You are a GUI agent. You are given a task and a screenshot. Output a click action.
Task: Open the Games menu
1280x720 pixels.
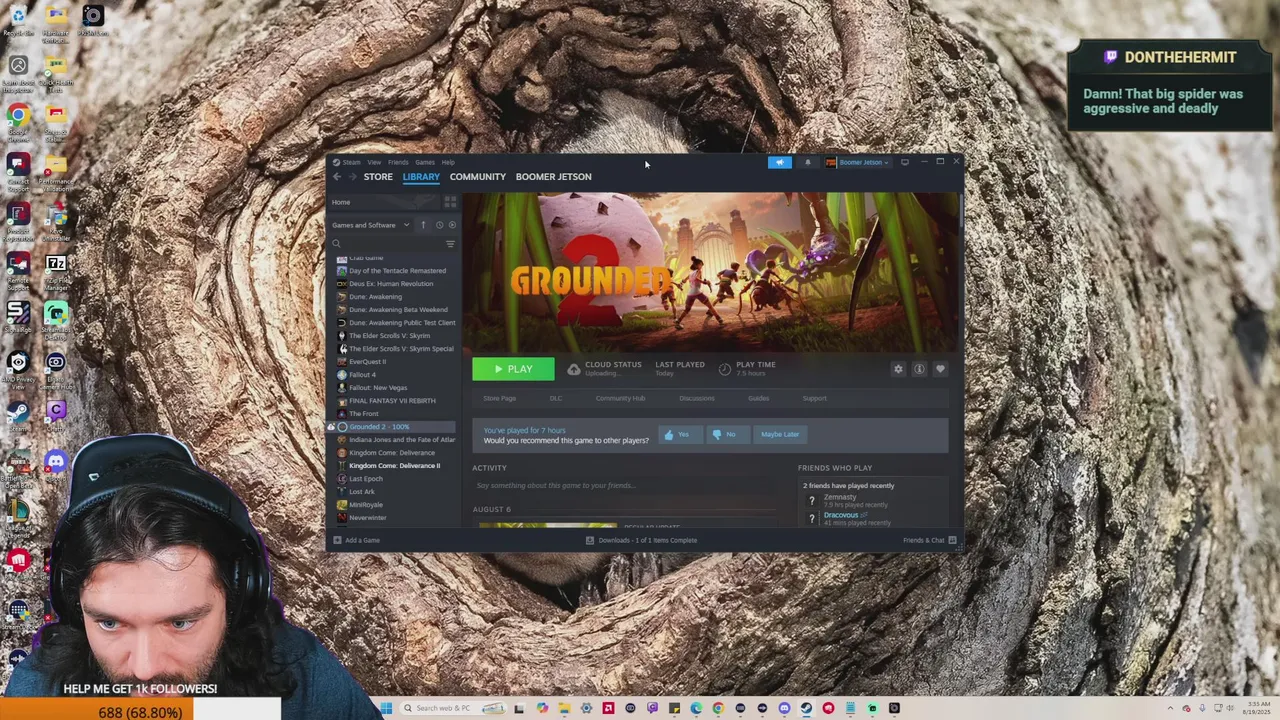pyautogui.click(x=425, y=162)
